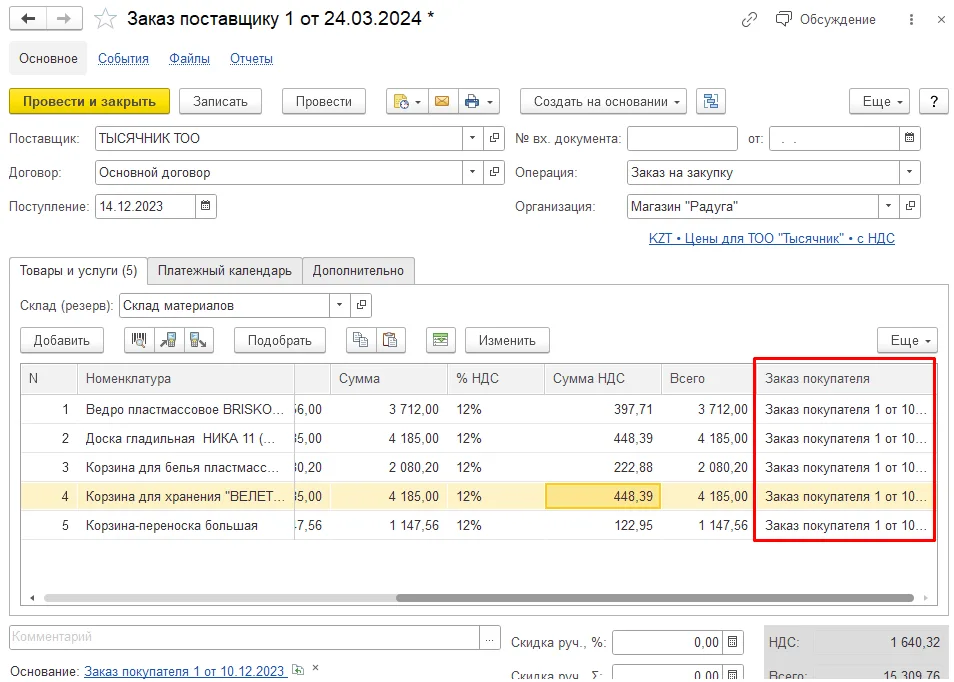Expand the Операция dropdown list
The image size is (954, 682).
909,172
